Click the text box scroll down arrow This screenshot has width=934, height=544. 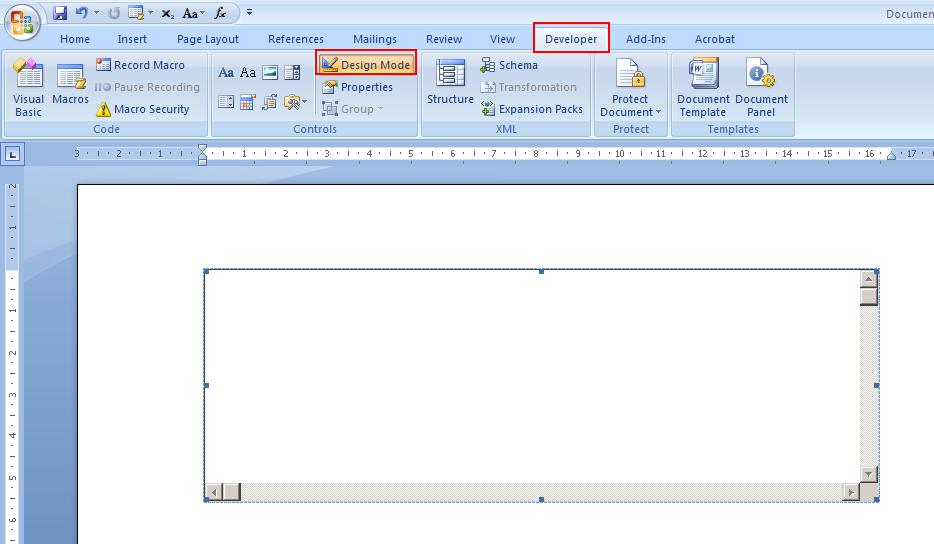(x=868, y=474)
